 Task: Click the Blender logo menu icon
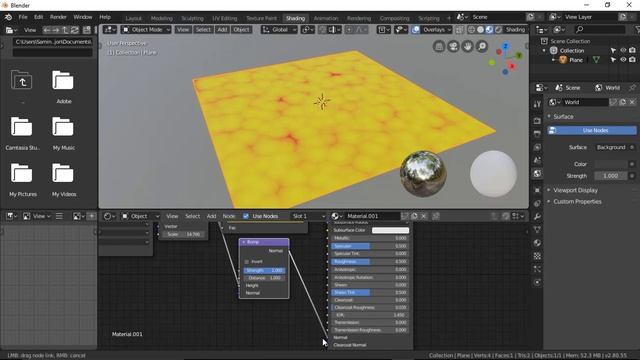click(8, 17)
